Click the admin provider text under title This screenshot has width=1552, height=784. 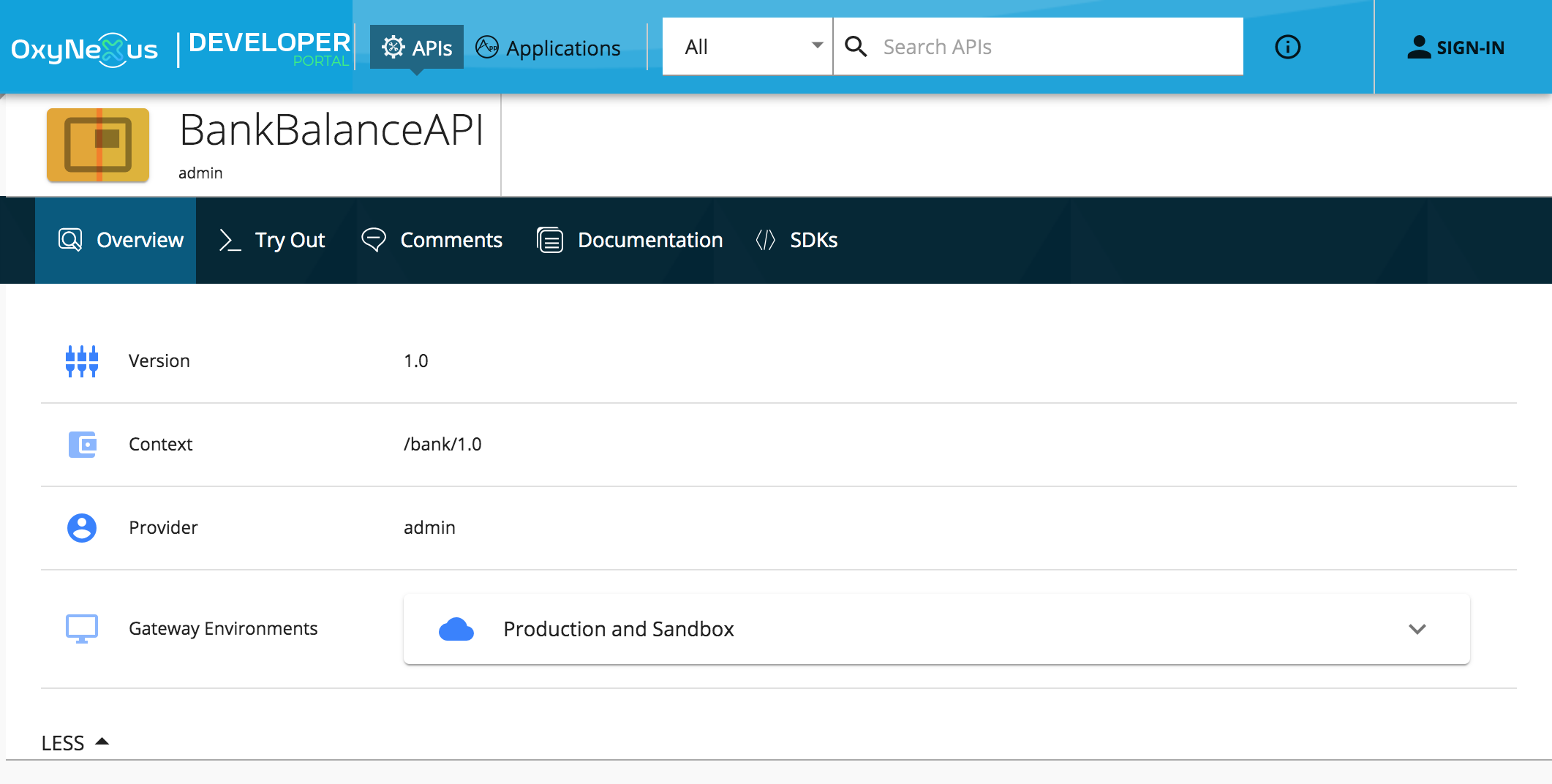click(x=200, y=173)
